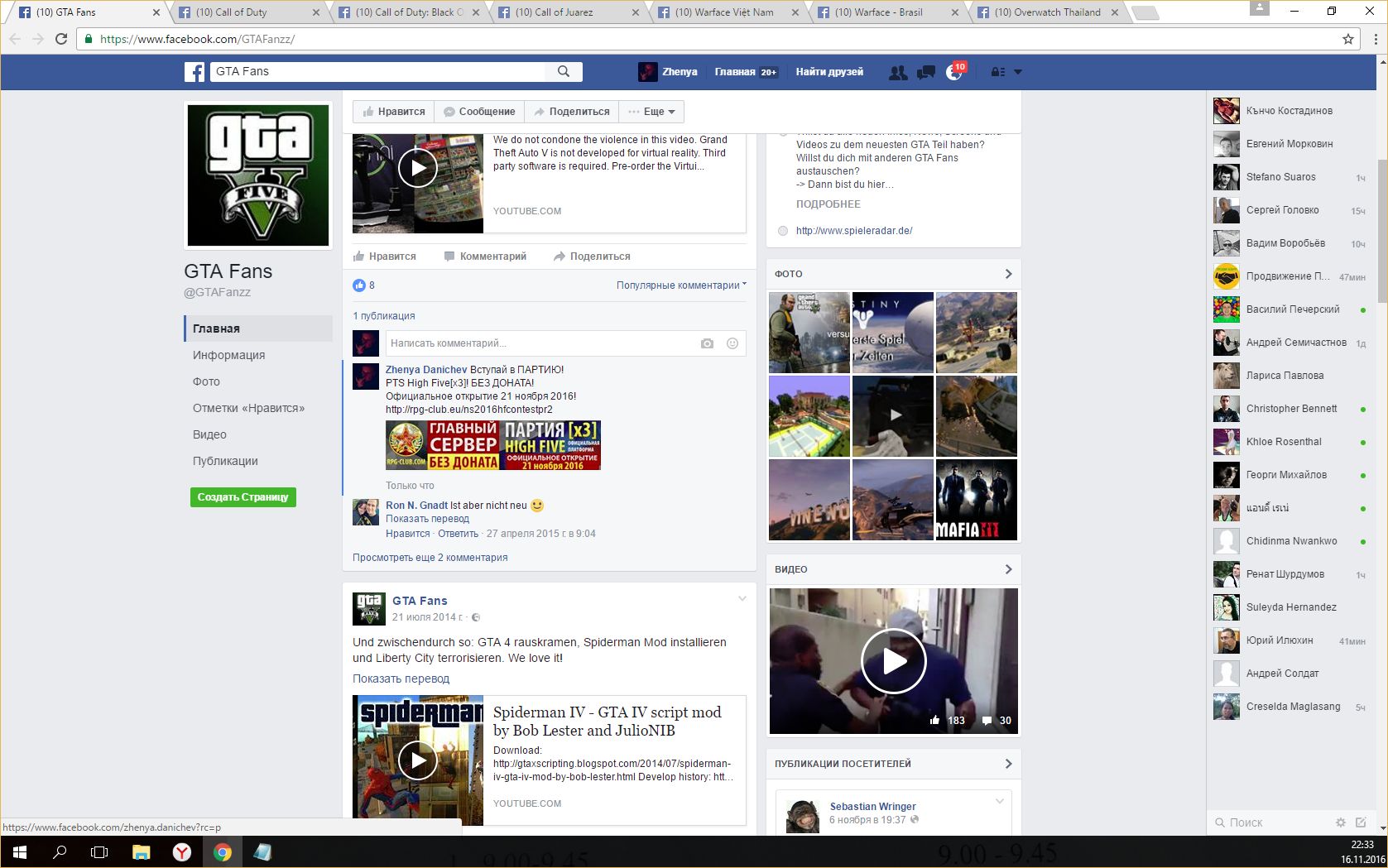Switch to Call of Juarez browser tab
The image size is (1388, 868).
click(x=569, y=12)
